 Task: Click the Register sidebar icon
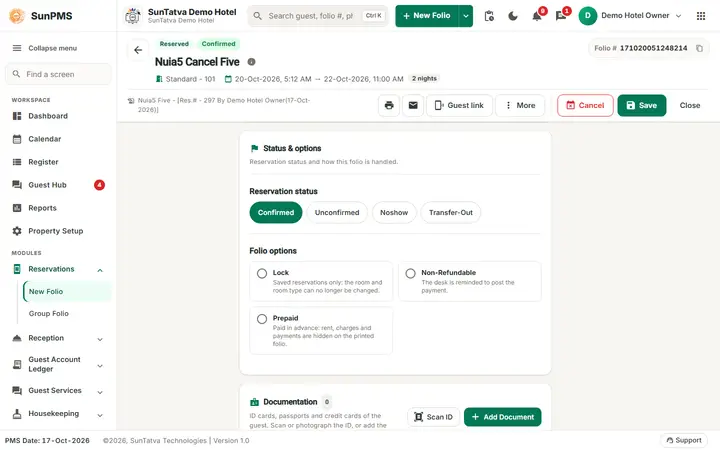pos(17,162)
